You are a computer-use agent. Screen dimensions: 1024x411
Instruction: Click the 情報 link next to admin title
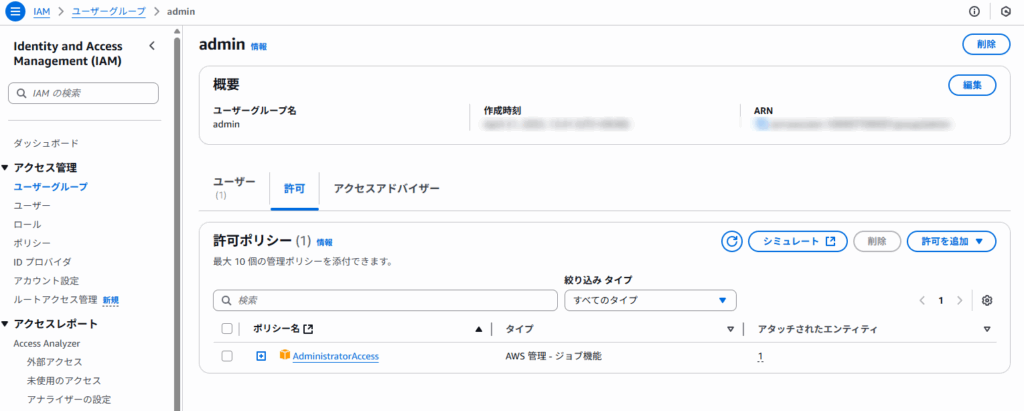259,46
